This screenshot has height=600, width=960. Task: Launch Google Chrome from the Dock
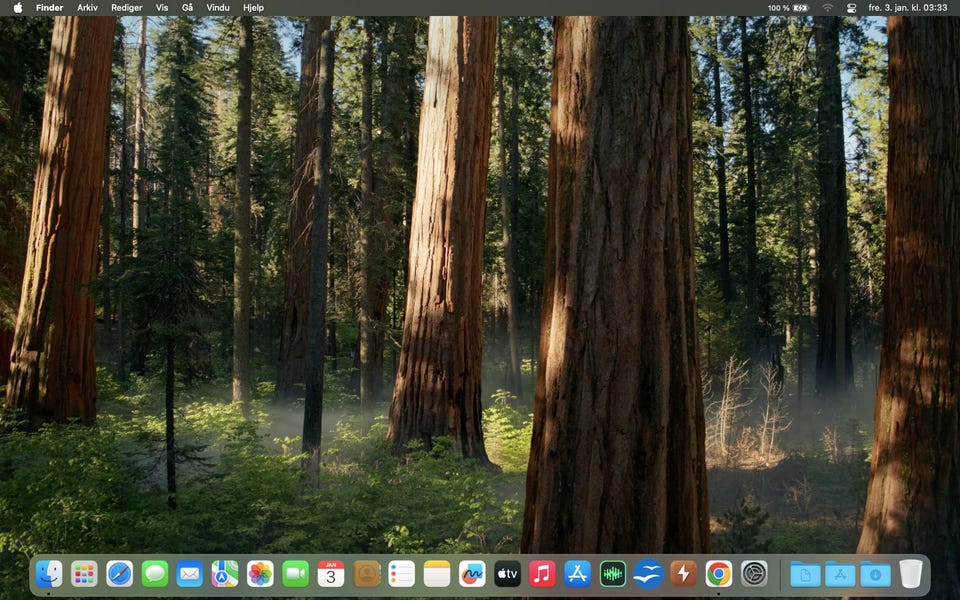tap(718, 573)
